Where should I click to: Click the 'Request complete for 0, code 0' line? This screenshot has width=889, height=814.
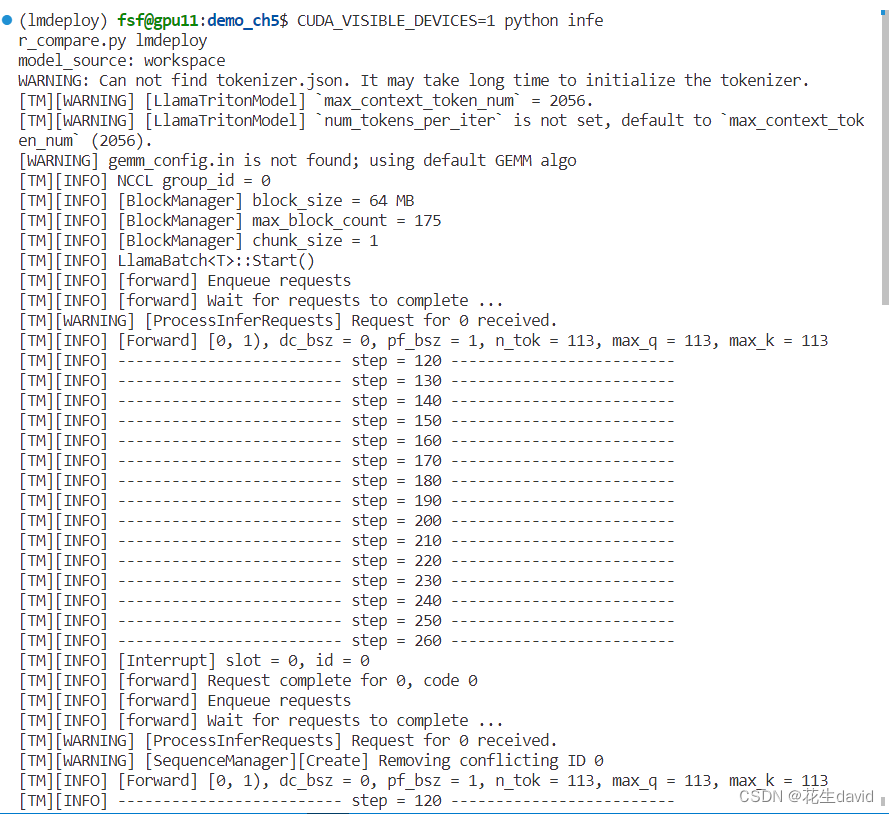[248, 681]
